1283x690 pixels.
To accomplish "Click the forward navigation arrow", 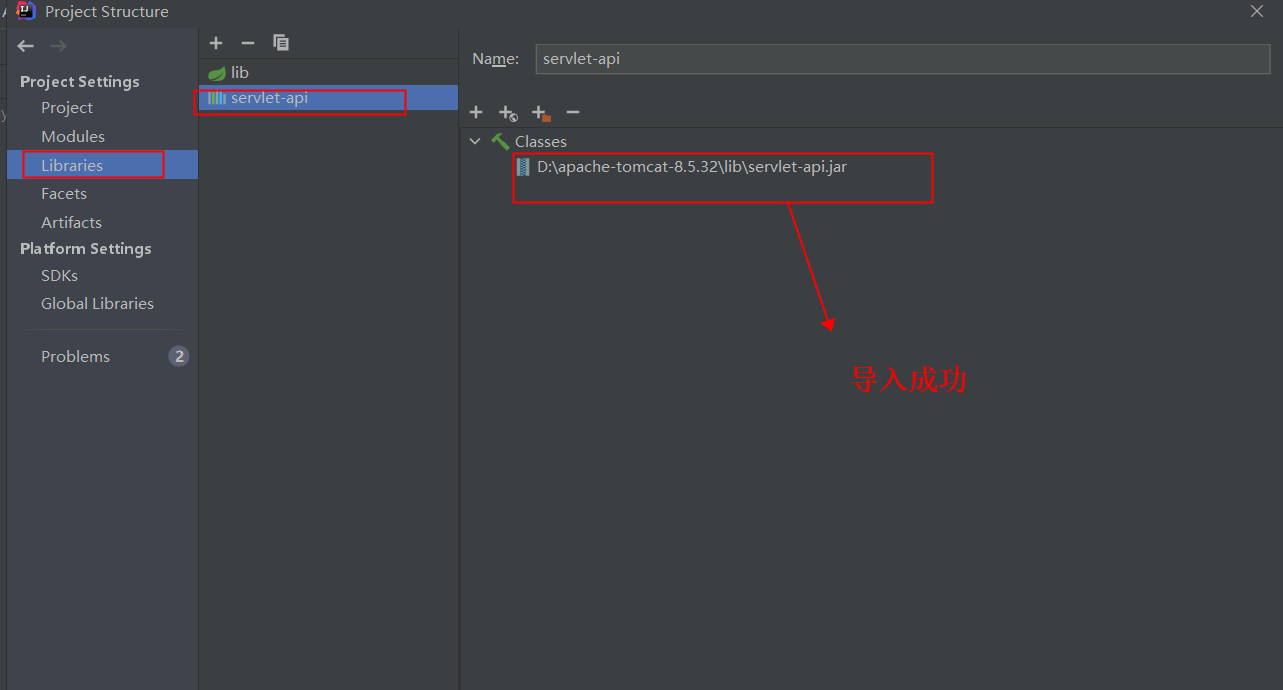I will coord(58,46).
